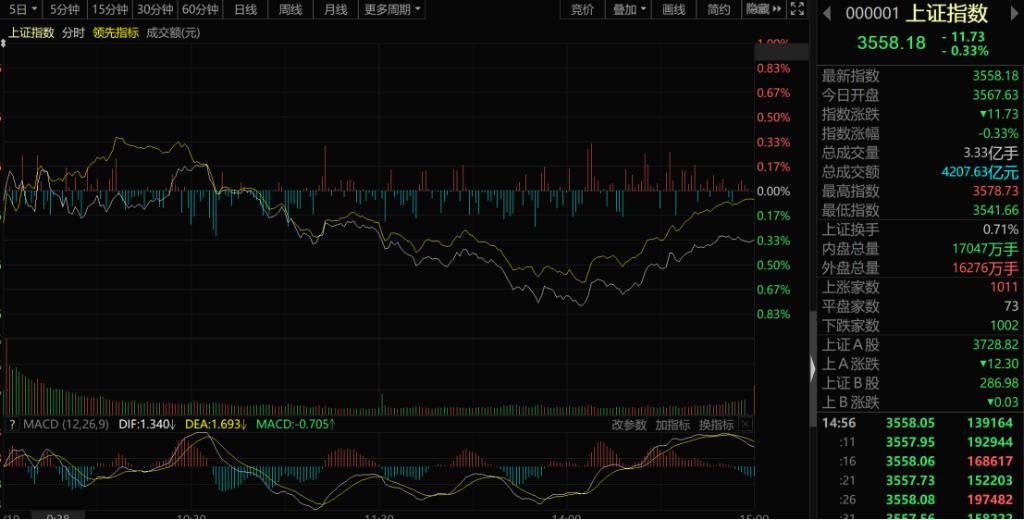Image resolution: width=1024 pixels, height=520 pixels.
Task: Open the 叠加 overlay dropdown
Action: [628, 10]
